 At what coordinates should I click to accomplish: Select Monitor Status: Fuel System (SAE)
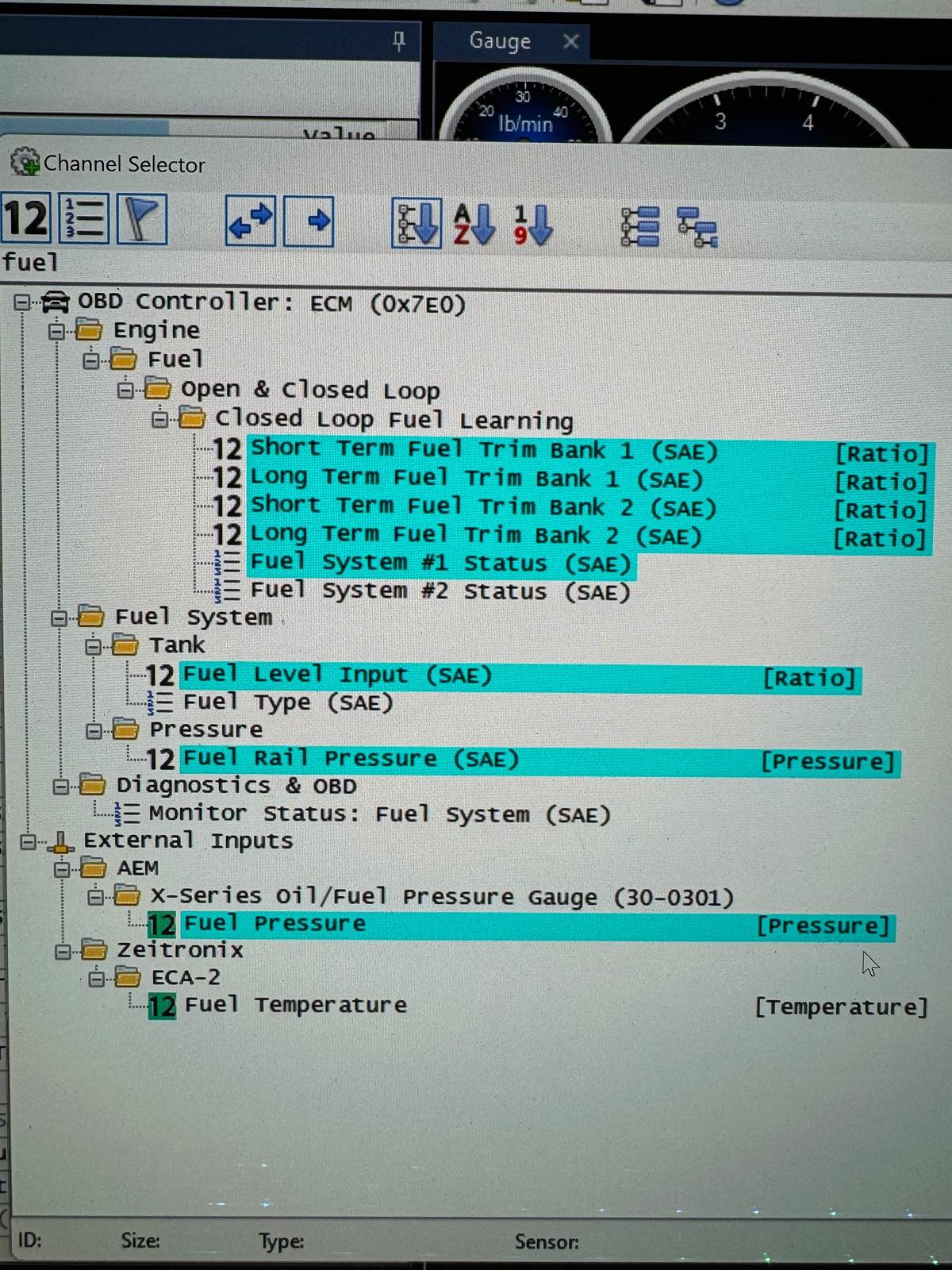[380, 815]
